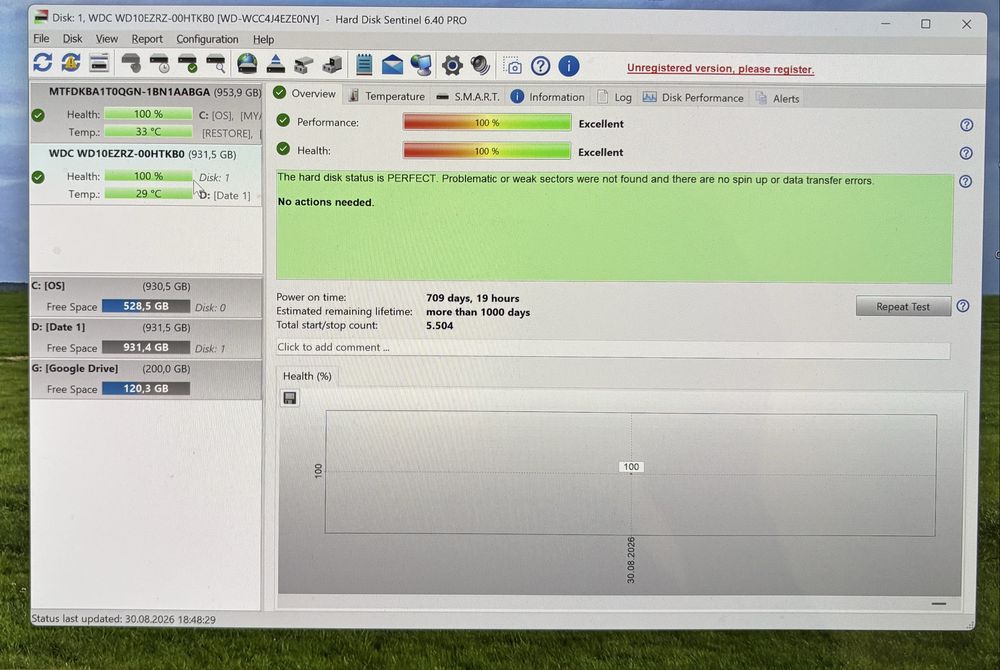Select the D: [Date 1] partition row
Viewport: 1000px width, 670px height.
point(146,338)
